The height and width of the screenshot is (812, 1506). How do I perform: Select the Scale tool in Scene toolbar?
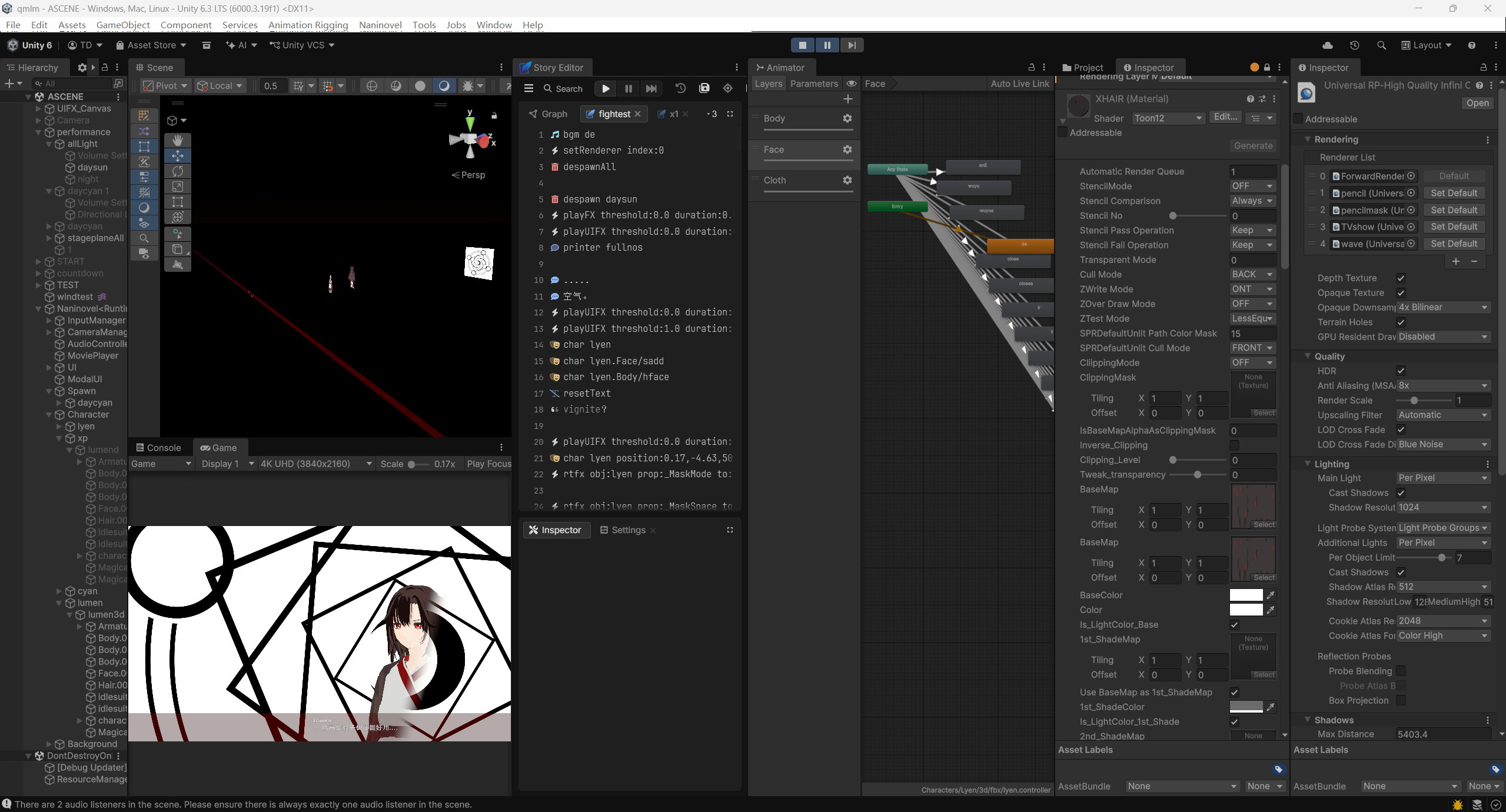tap(178, 187)
